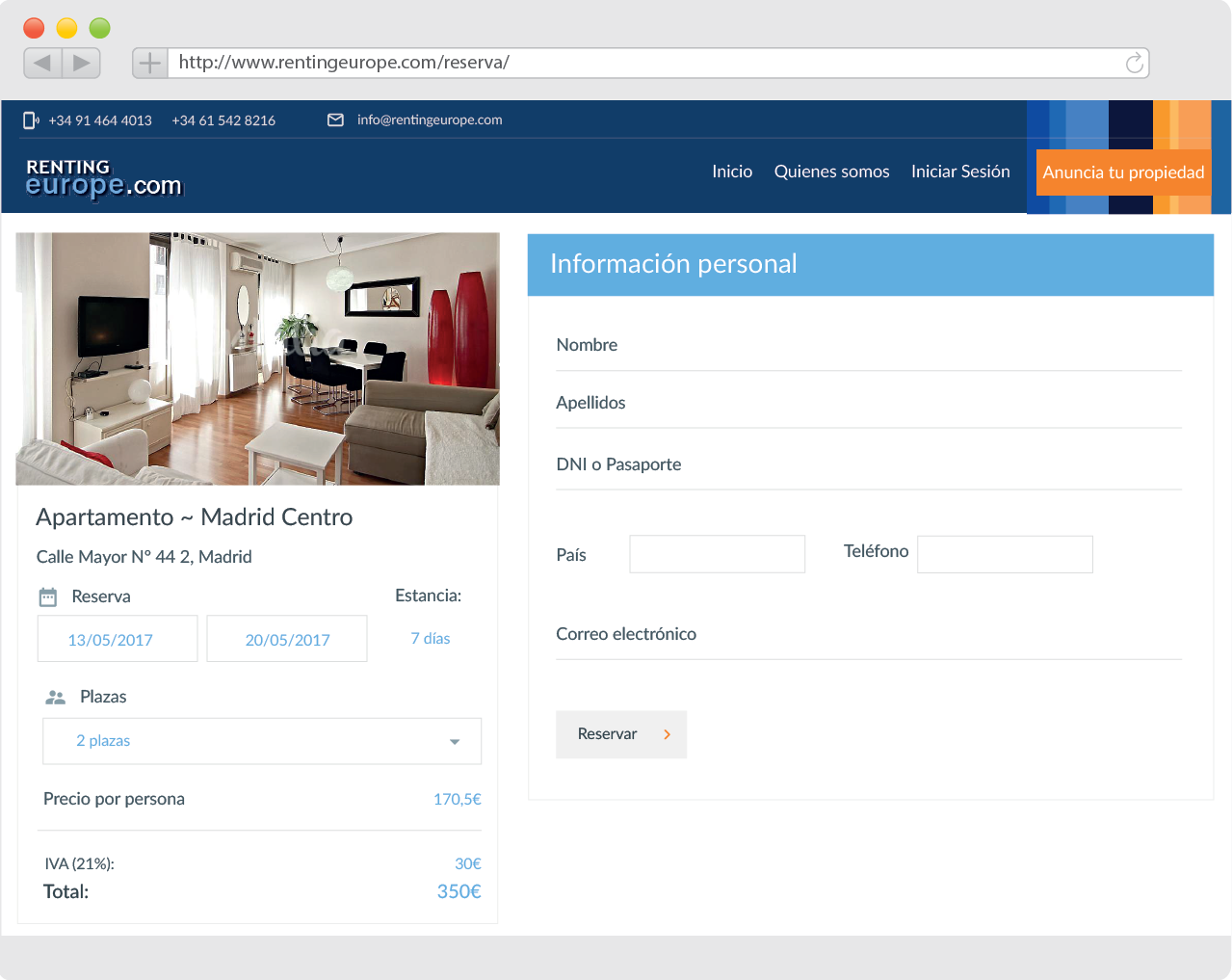1232x980 pixels.
Task: Click the browser forward arrow button
Action: pos(82,63)
